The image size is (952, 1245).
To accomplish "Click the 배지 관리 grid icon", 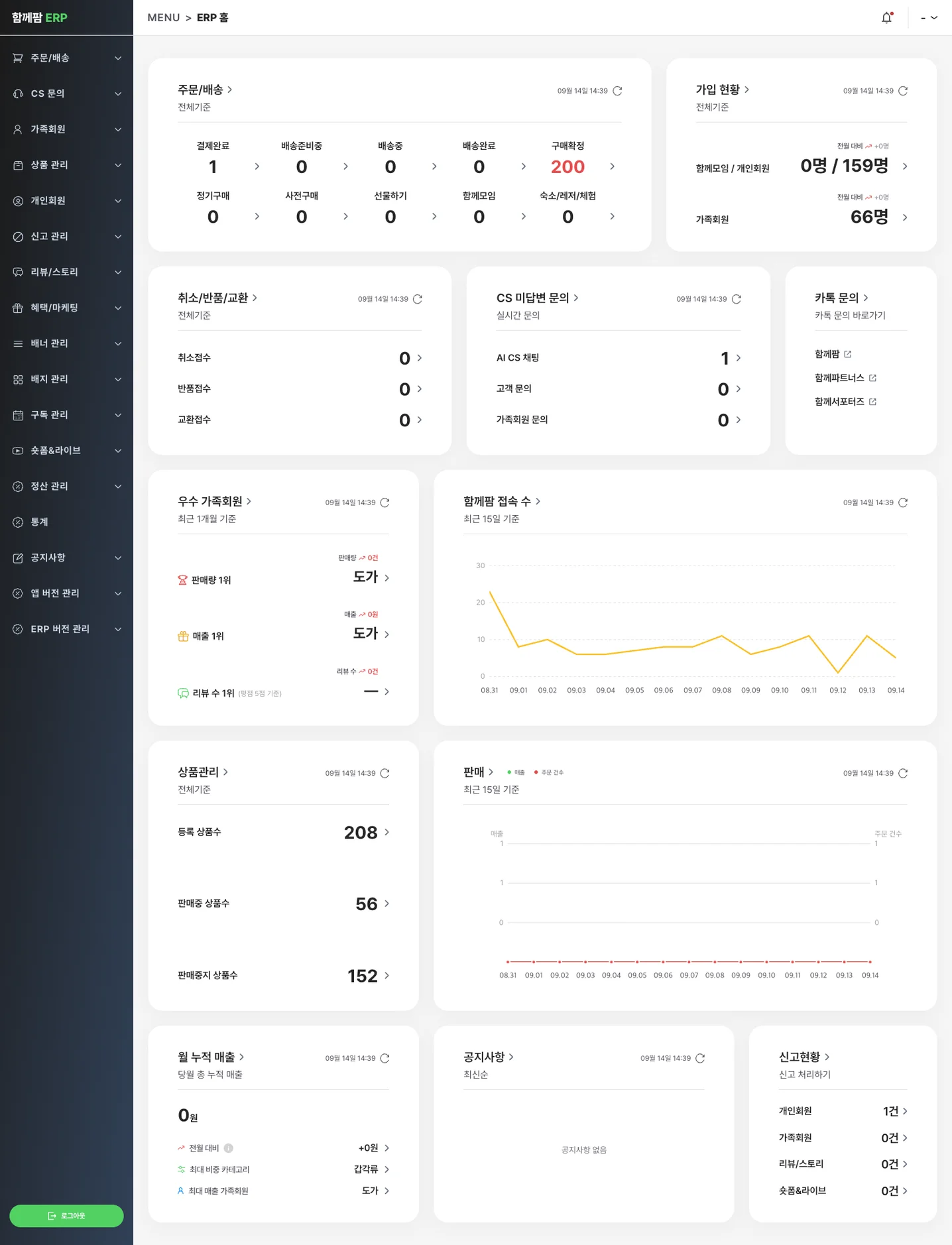I will (18, 380).
